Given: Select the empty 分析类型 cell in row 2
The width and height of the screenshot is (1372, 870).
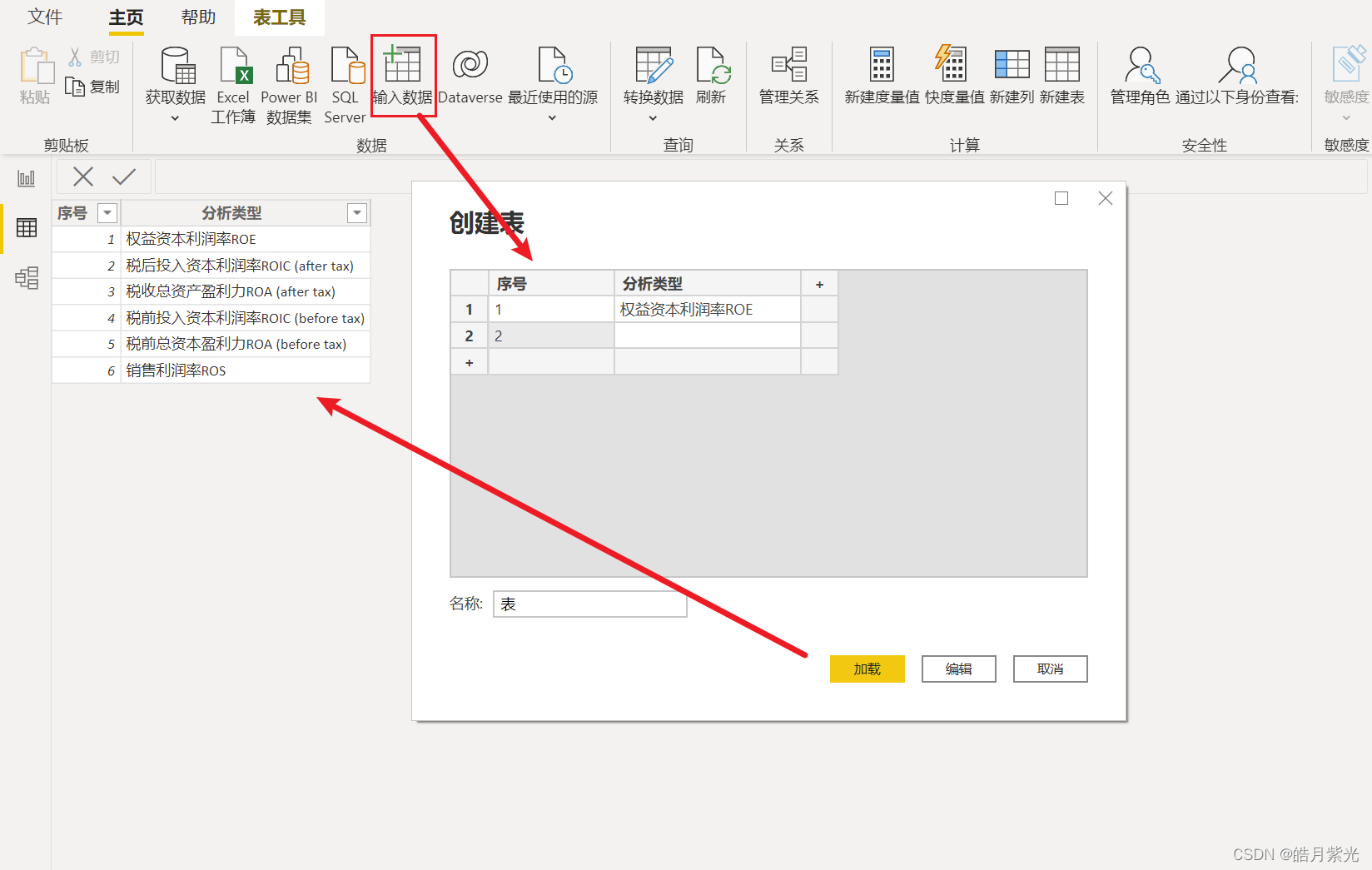Looking at the screenshot, I should [x=708, y=336].
